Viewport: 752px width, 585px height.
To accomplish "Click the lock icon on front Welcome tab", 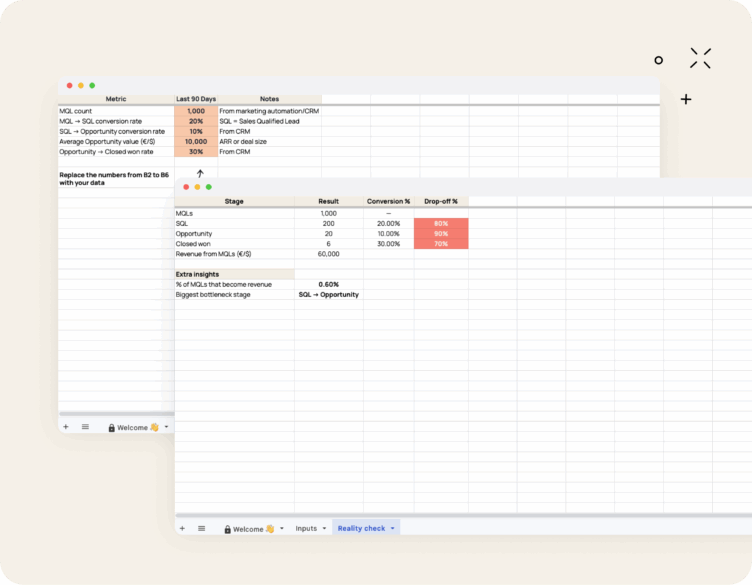I will tap(228, 529).
